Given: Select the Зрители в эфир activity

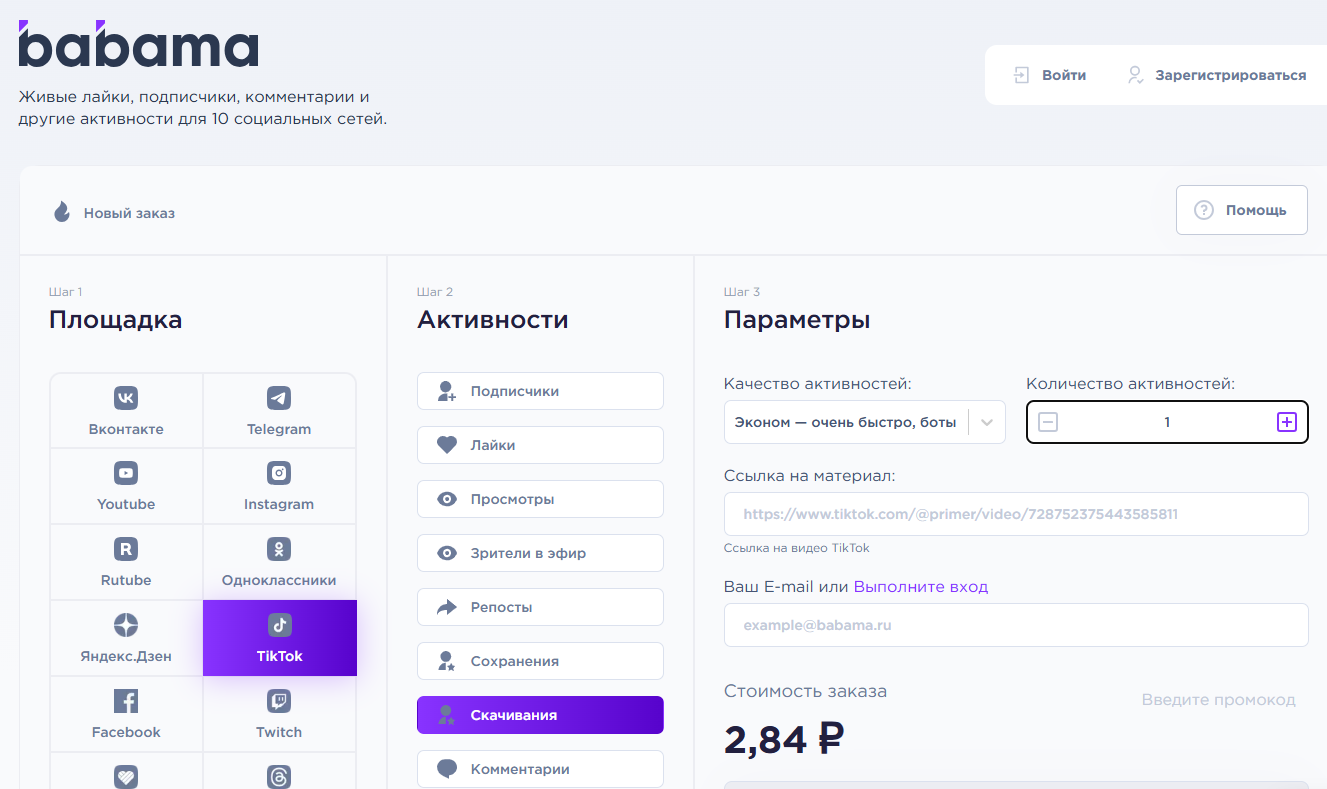Looking at the screenshot, I should pyautogui.click(x=540, y=553).
